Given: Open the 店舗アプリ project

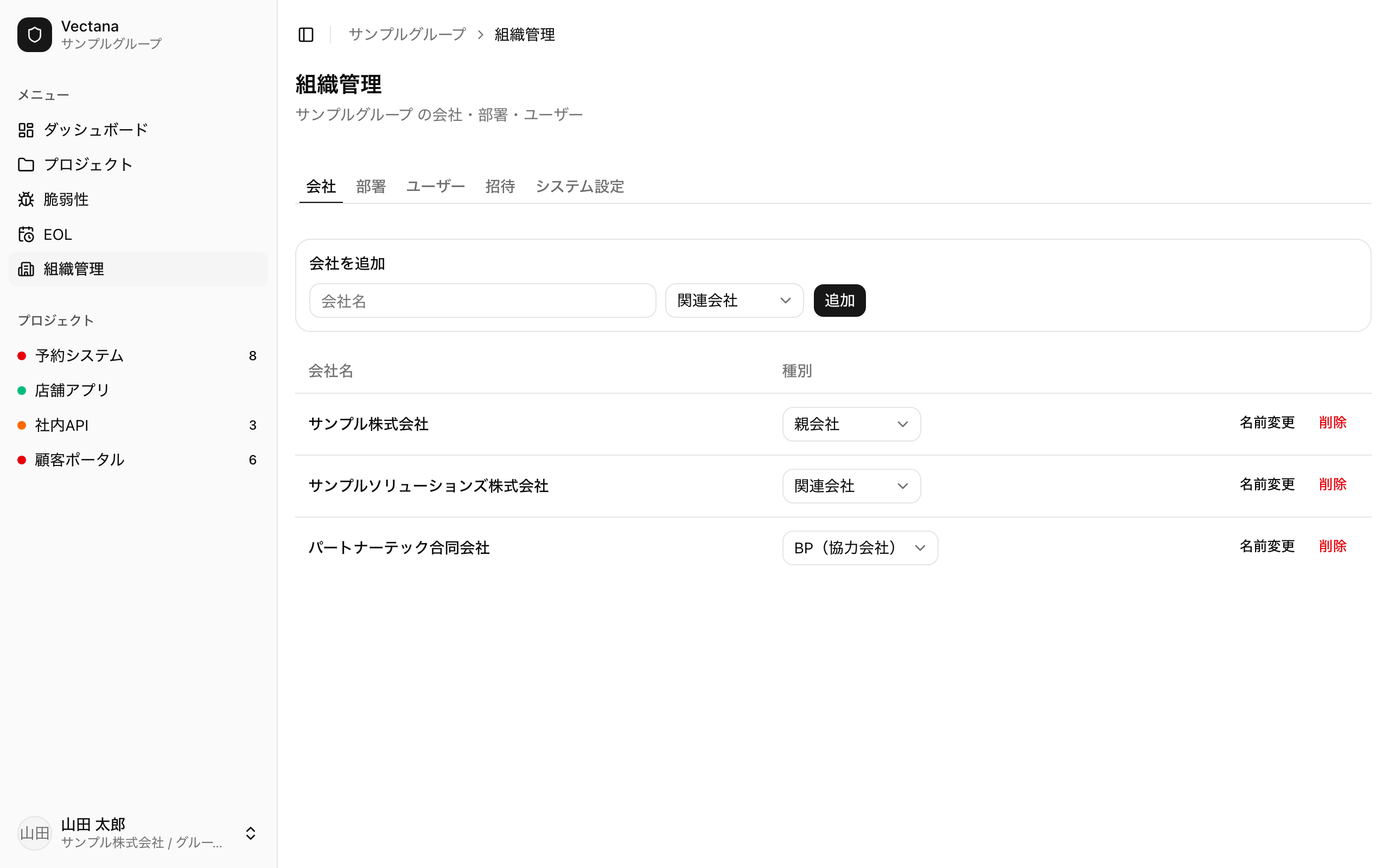Looking at the screenshot, I should pyautogui.click(x=138, y=391).
